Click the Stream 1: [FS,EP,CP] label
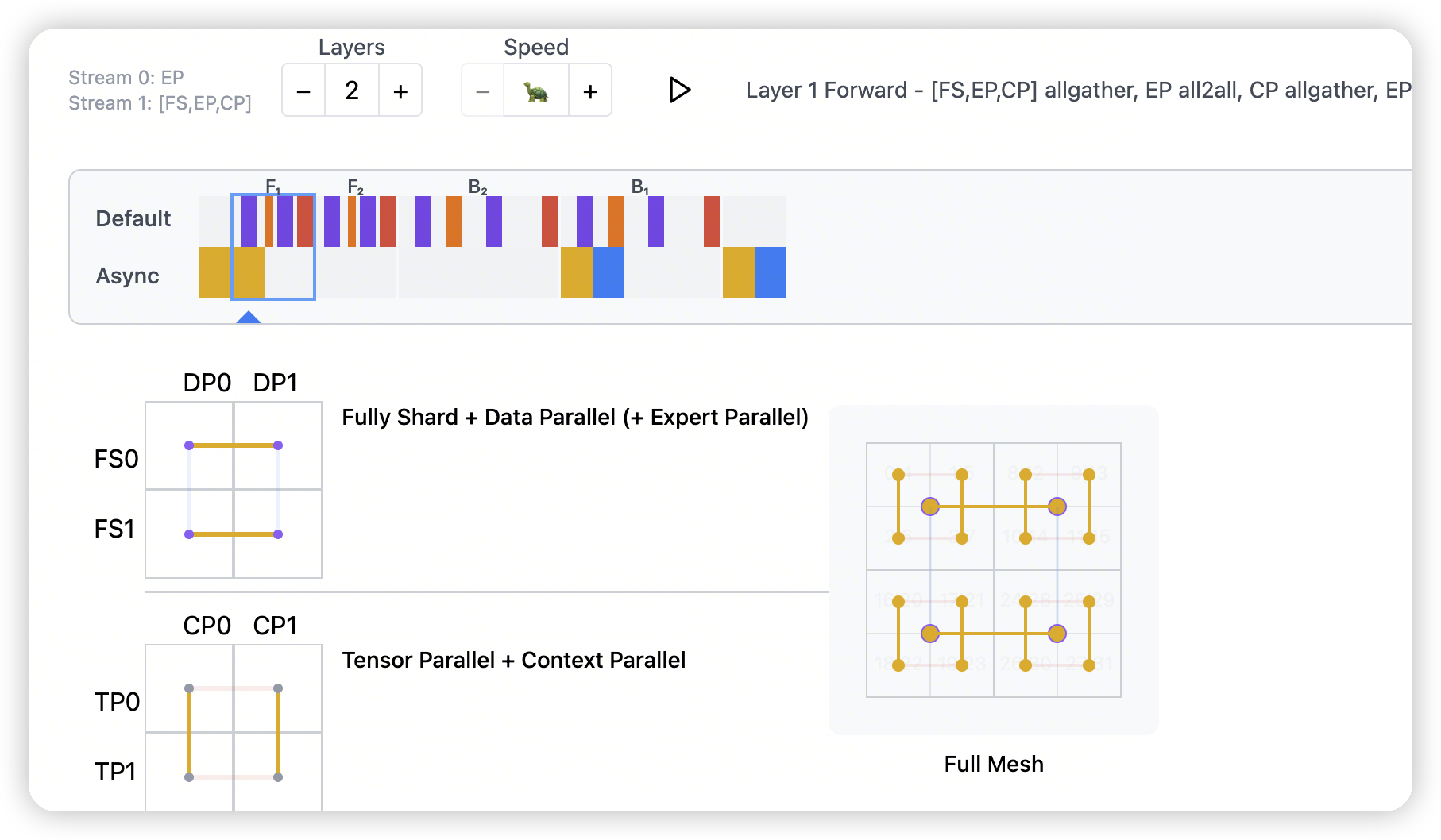The height and width of the screenshot is (840, 1441). (x=160, y=103)
